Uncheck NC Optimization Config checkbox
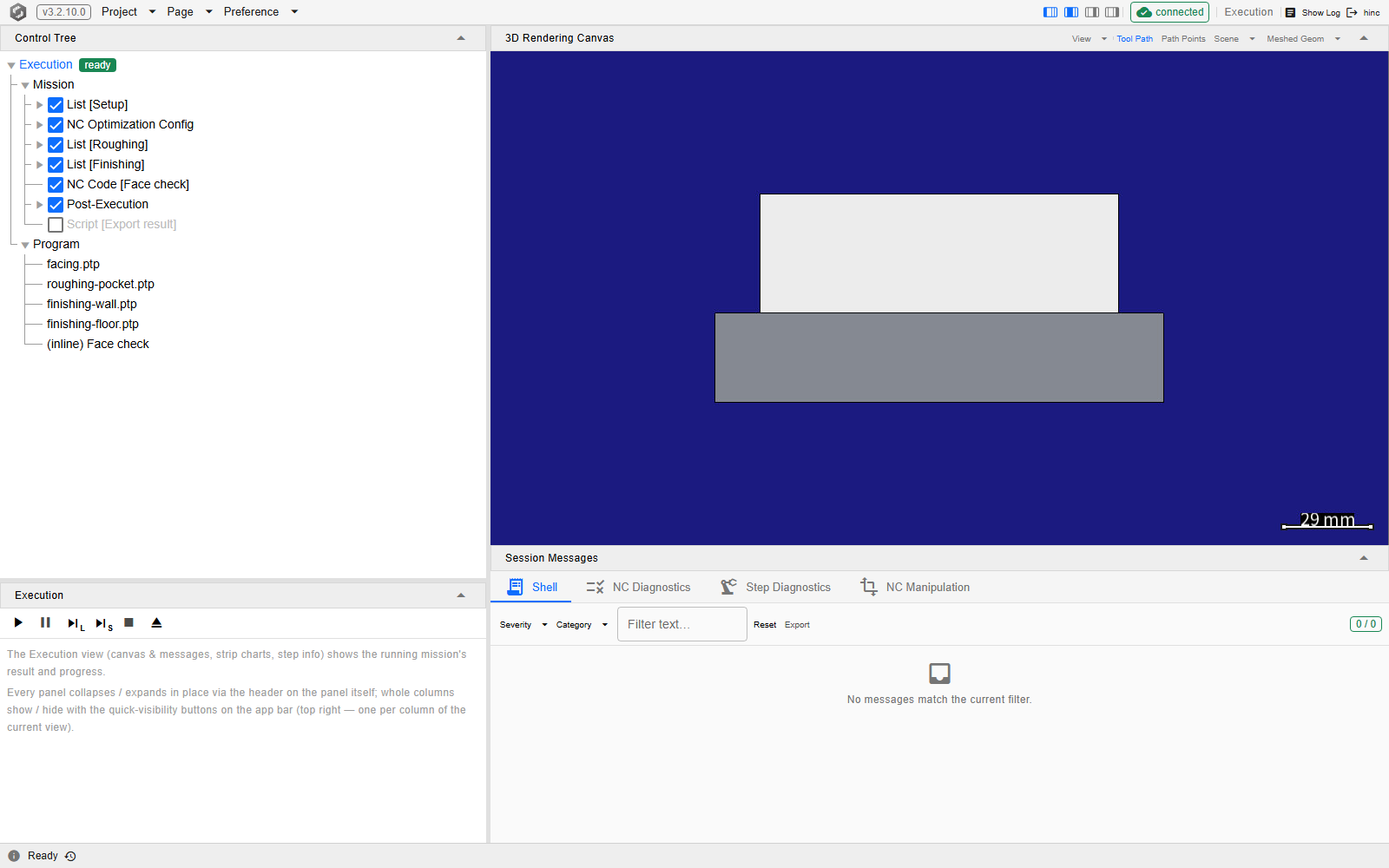The width and height of the screenshot is (1389, 868). [x=56, y=125]
